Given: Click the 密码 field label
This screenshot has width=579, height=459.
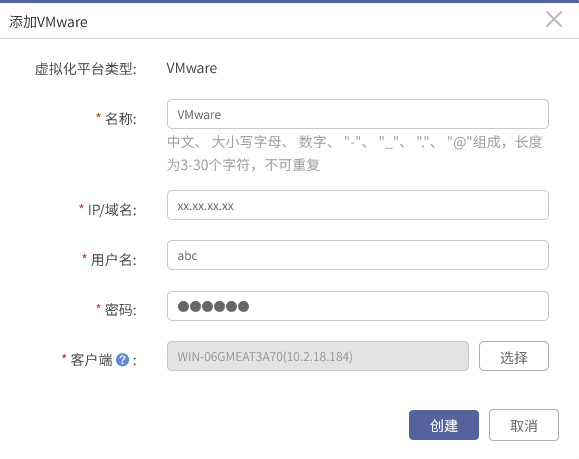Looking at the screenshot, I should [x=121, y=310].
